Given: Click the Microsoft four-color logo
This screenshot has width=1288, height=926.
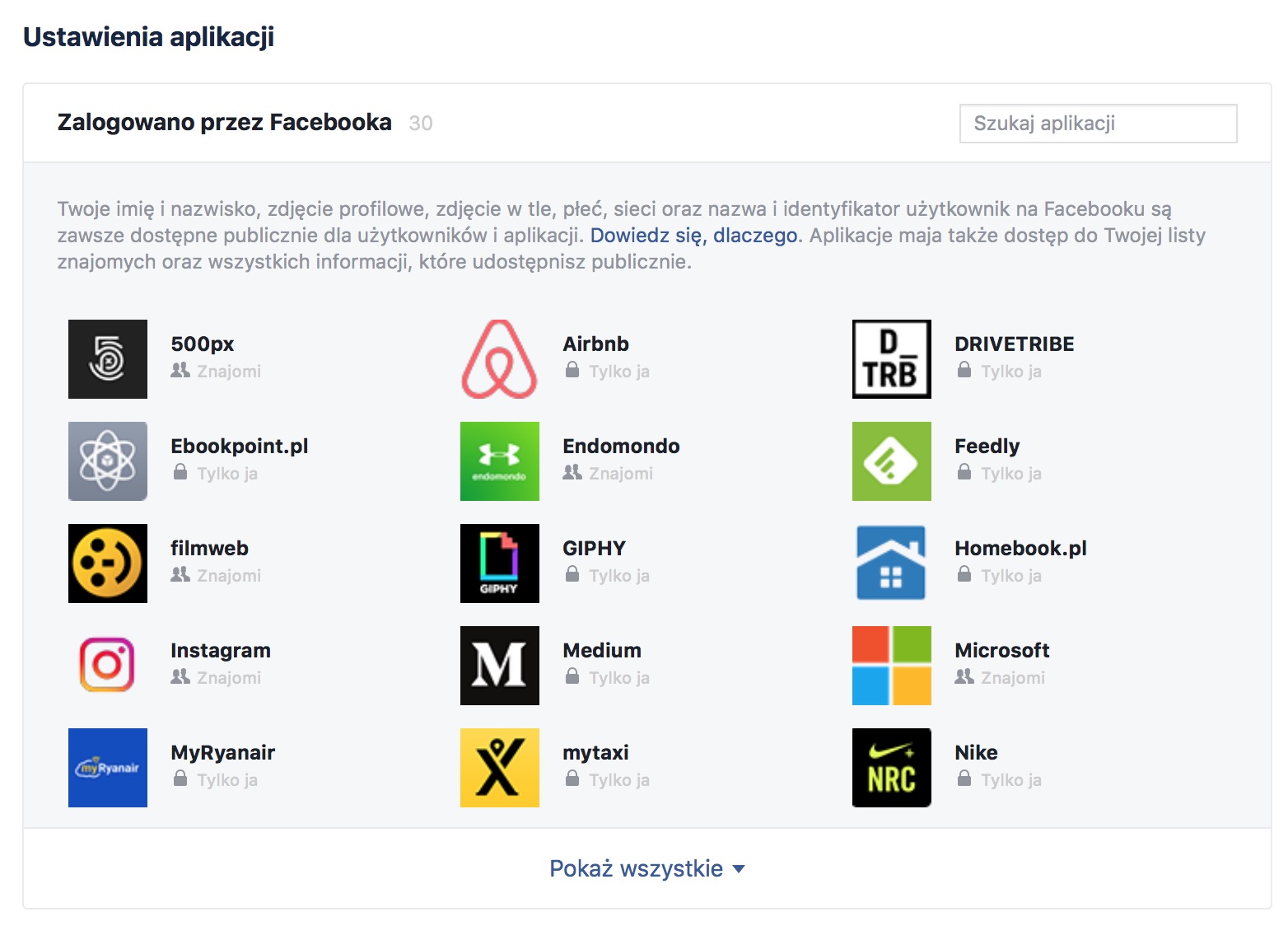Looking at the screenshot, I should (x=891, y=666).
